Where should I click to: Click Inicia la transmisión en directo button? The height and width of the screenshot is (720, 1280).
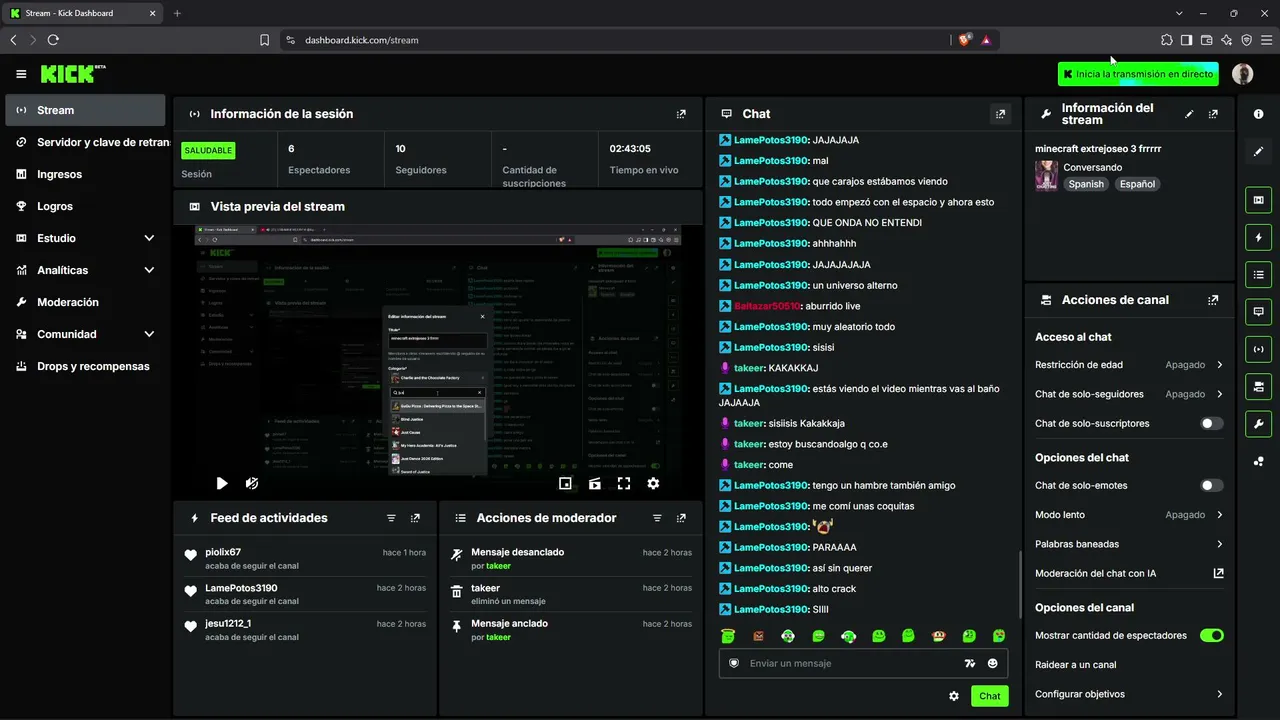click(x=1138, y=74)
